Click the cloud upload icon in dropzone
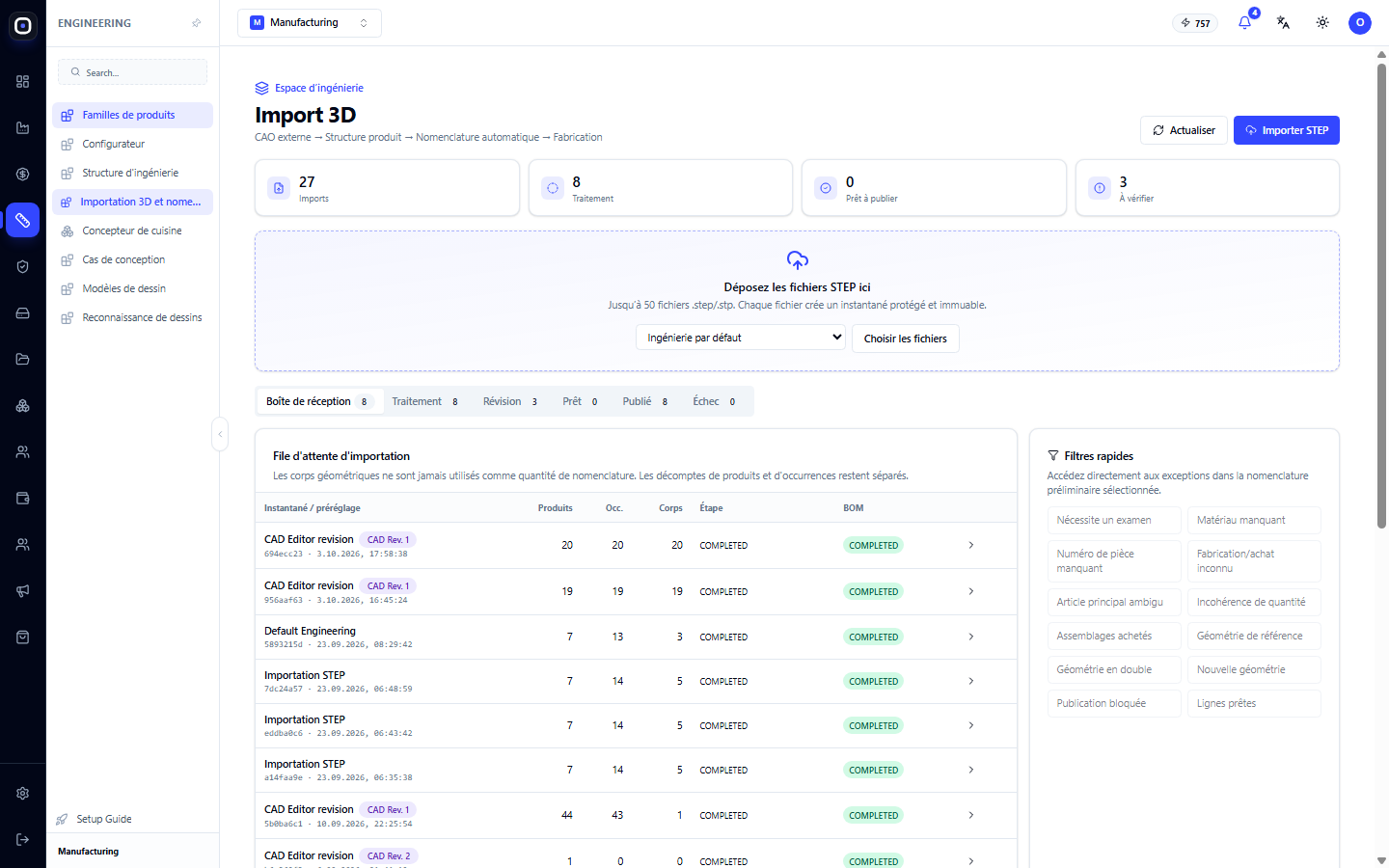The height and width of the screenshot is (868, 1389). 797,260
